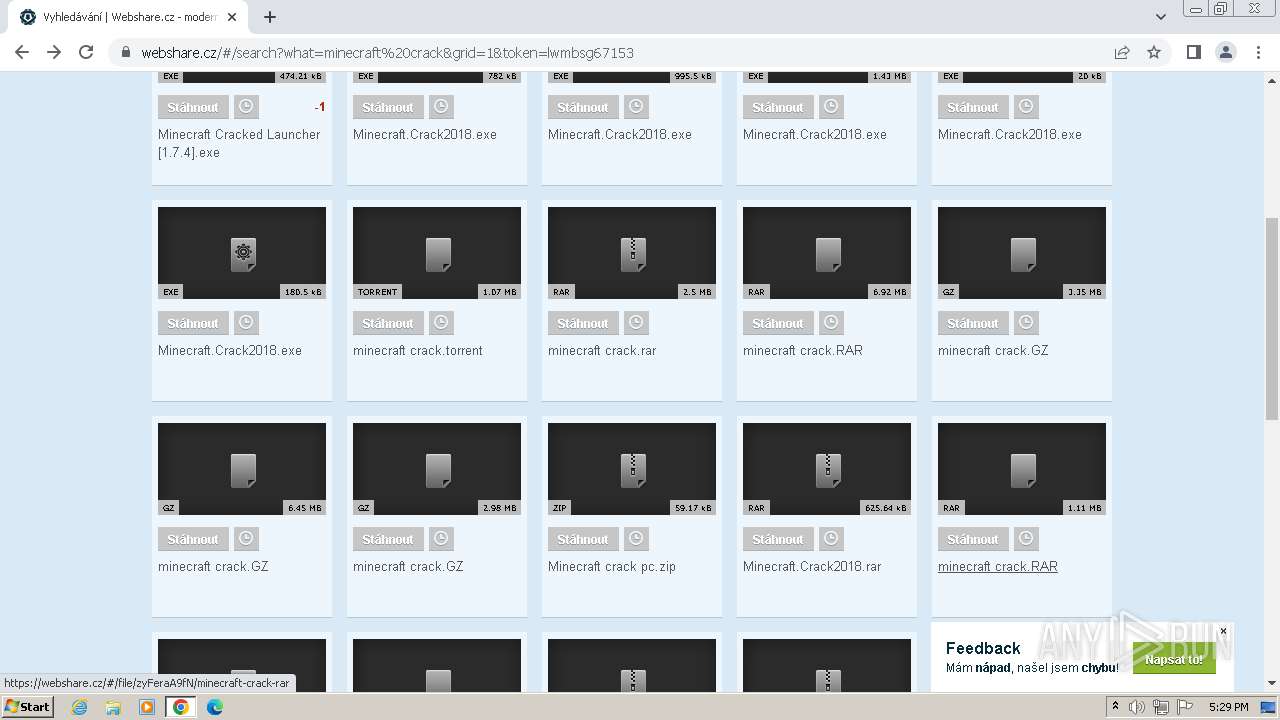
Task: Open Chrome profile avatar
Action: pos(1225,52)
